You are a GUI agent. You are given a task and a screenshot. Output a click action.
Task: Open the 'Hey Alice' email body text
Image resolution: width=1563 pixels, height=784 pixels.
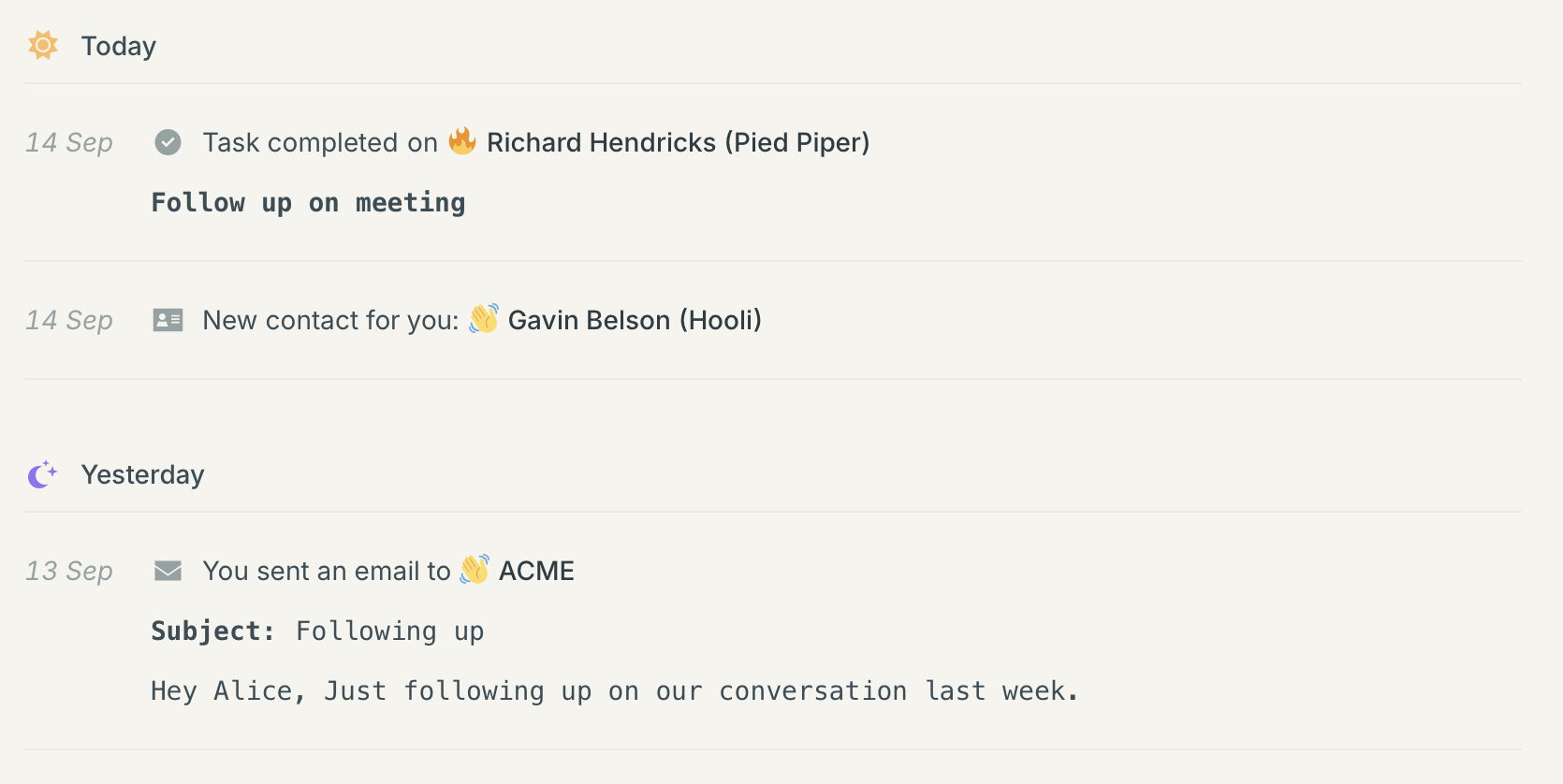click(x=614, y=691)
